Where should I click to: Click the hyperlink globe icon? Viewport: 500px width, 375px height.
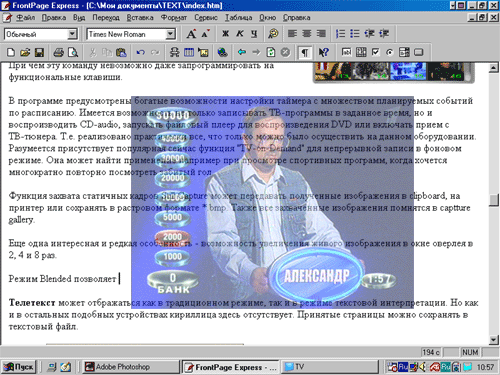222,52
